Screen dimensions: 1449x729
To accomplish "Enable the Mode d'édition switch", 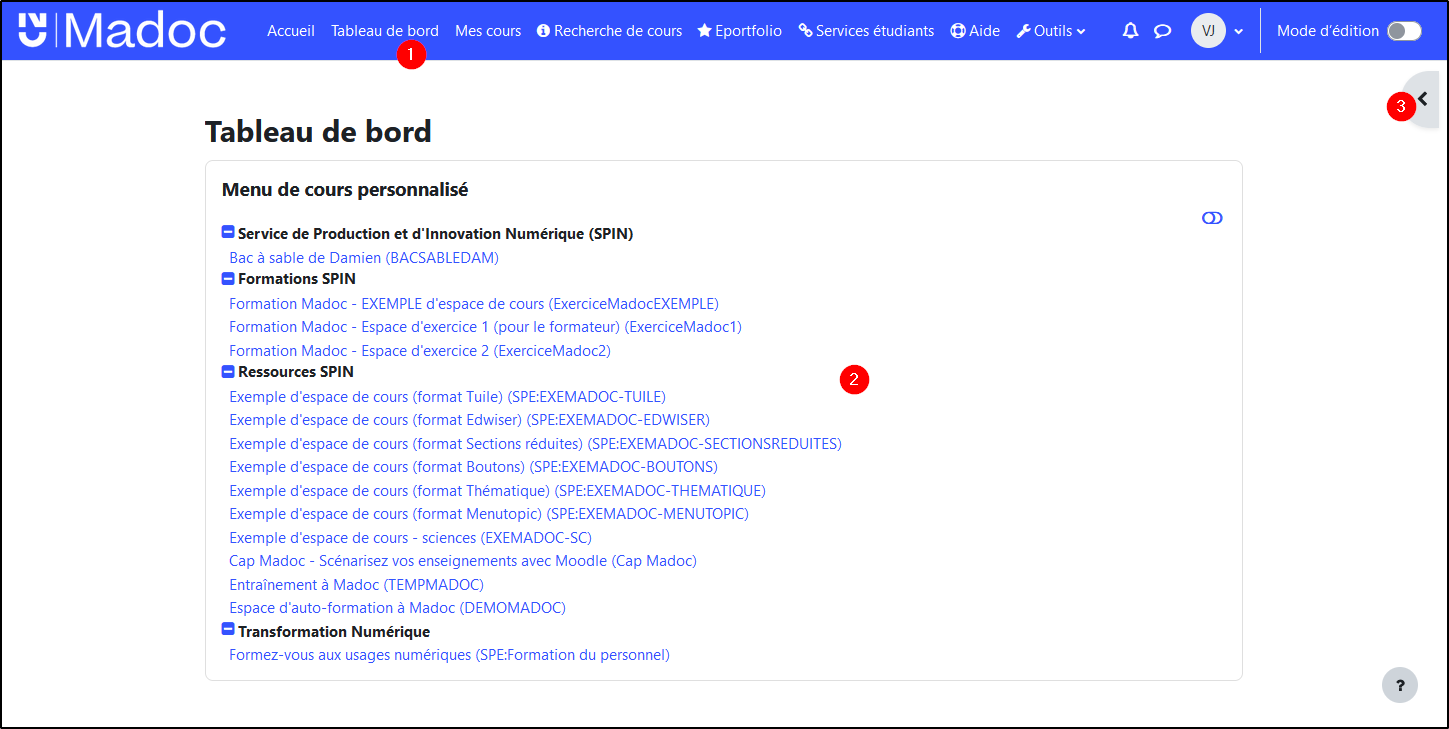I will pyautogui.click(x=1403, y=31).
